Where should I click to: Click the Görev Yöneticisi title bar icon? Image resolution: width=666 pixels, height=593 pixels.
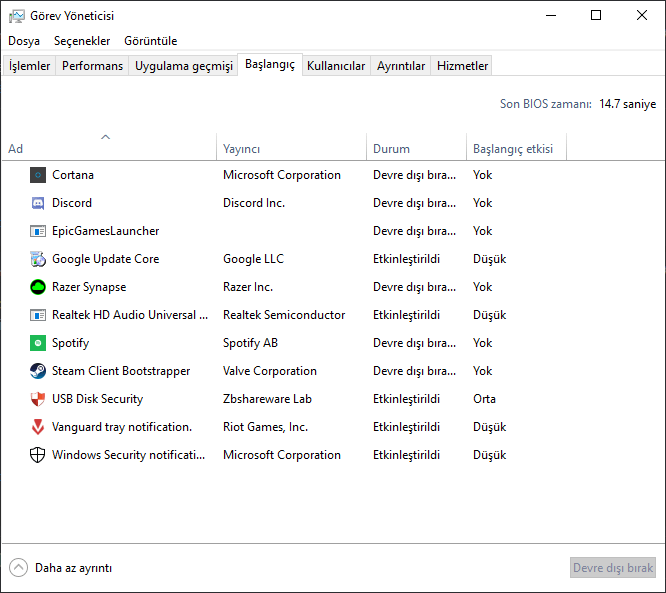tap(17, 16)
